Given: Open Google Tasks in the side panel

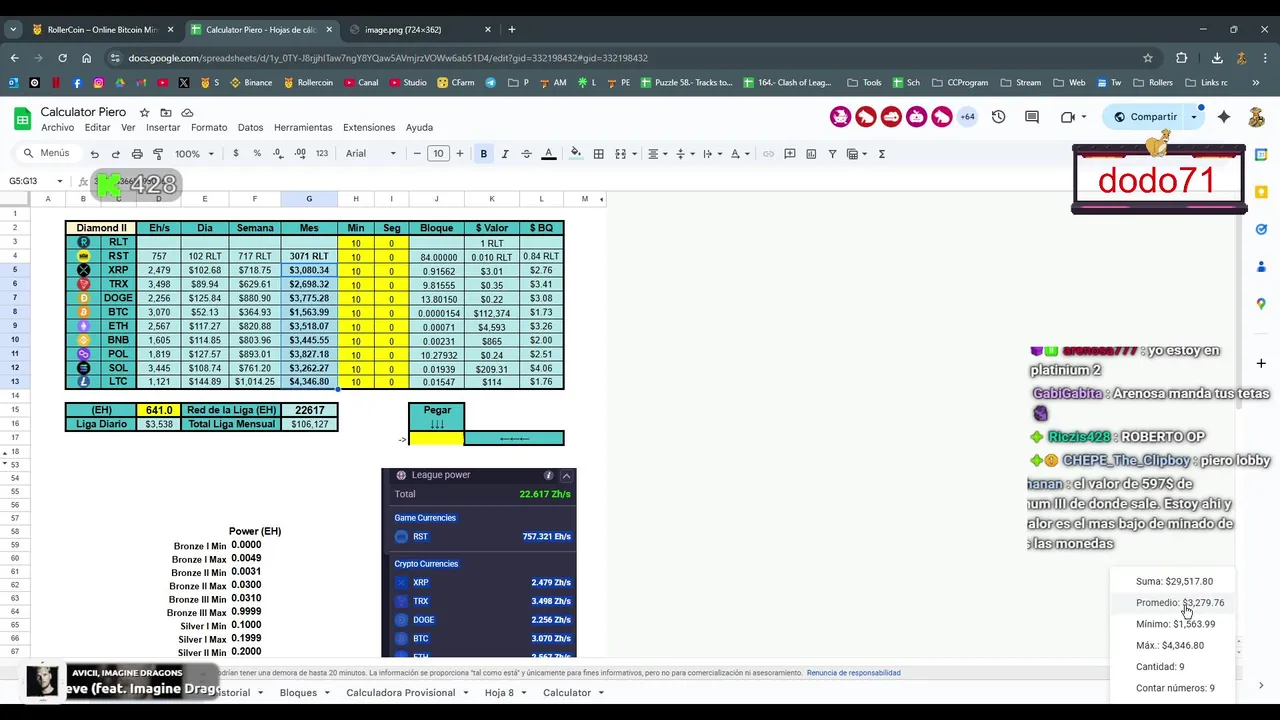Looking at the screenshot, I should click(x=1261, y=229).
